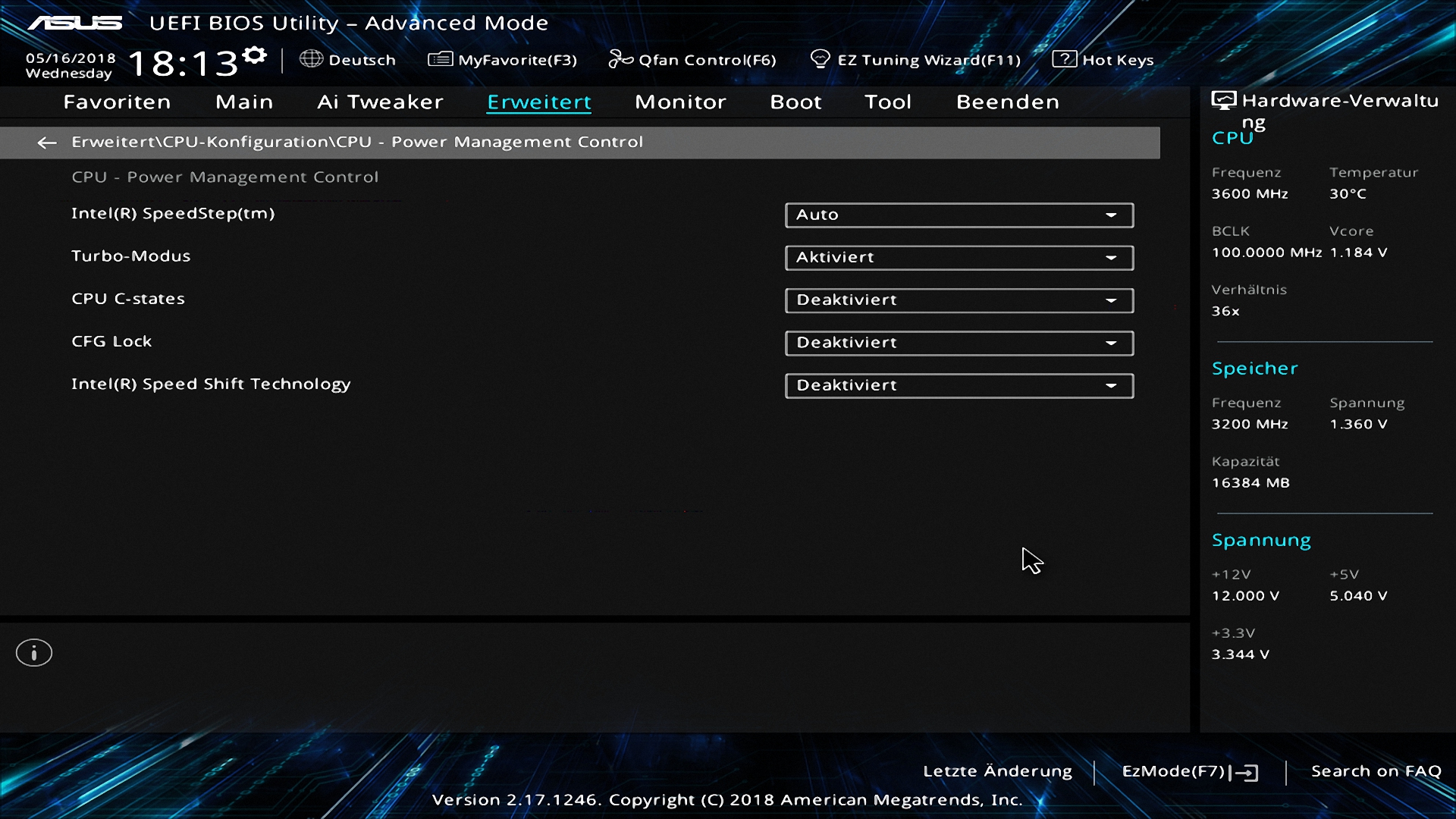Open MyFavorite list icon
The height and width of the screenshot is (819, 1456).
[440, 59]
